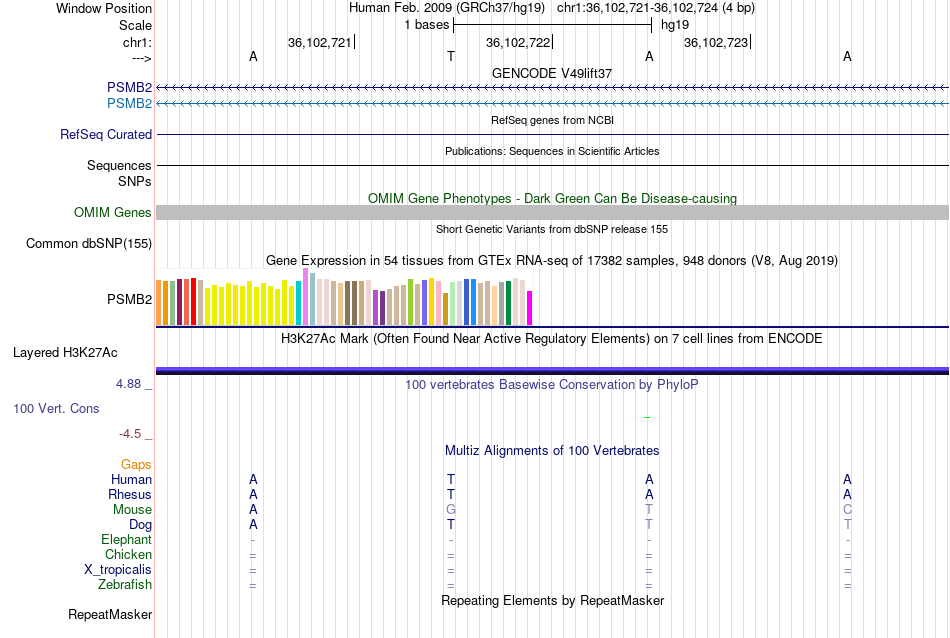Click the ---> strand direction arrow label

coord(141,58)
